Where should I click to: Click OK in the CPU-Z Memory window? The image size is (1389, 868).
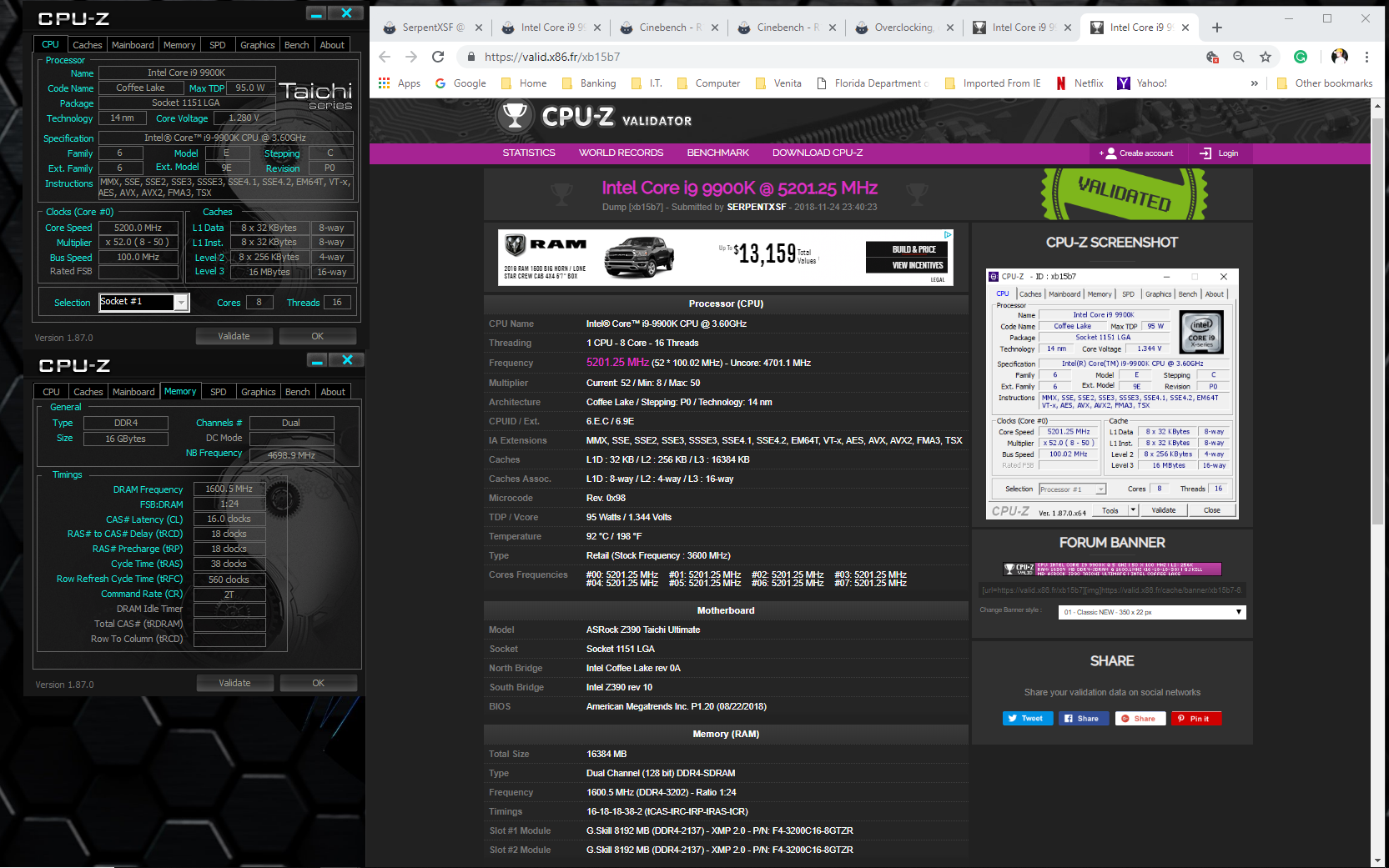319,683
